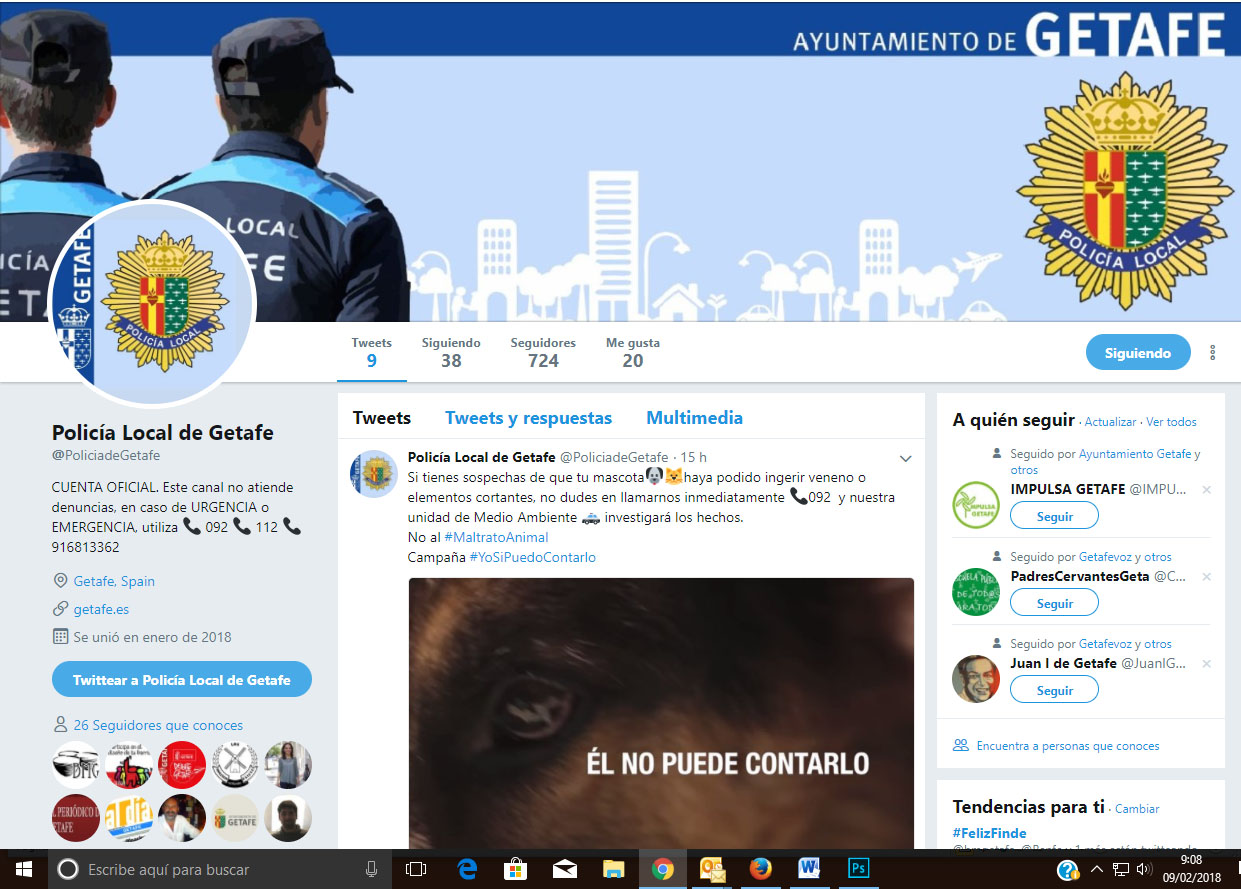The image size is (1241, 889).
Task: Open Getafe, Spain location link
Action: [114, 581]
